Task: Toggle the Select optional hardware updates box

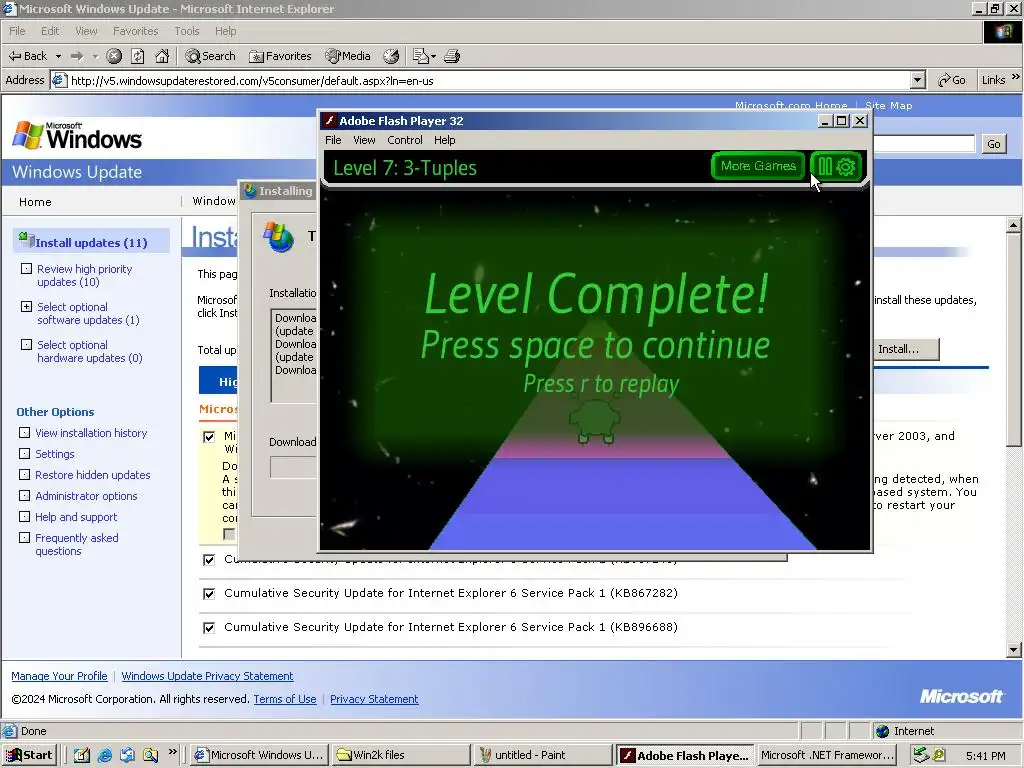Action: tap(26, 344)
